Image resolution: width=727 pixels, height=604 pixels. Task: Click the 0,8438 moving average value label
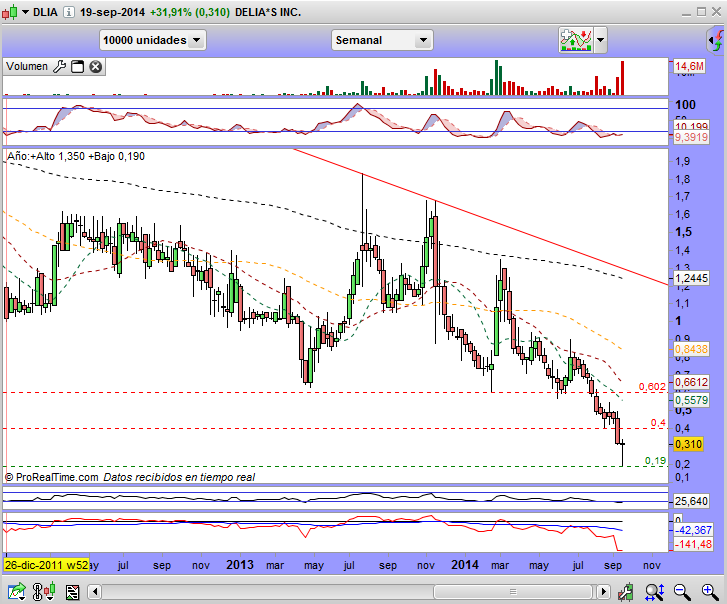(691, 349)
